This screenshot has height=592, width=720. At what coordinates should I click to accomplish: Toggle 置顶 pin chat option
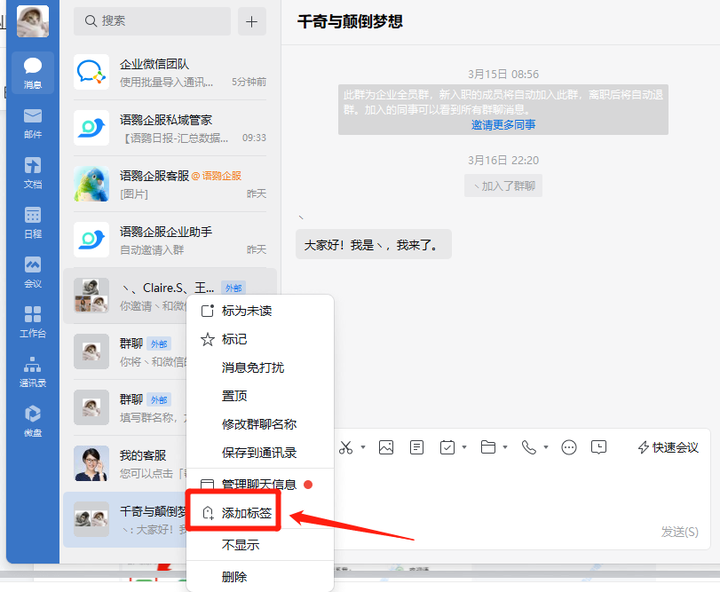234,396
